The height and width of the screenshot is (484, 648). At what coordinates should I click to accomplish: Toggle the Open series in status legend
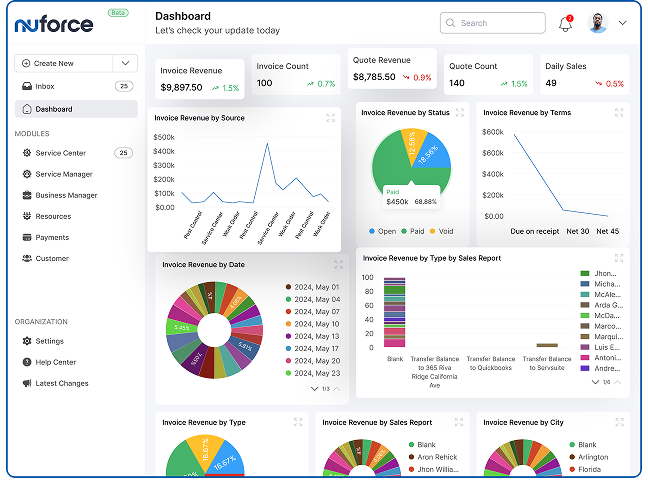coord(381,231)
